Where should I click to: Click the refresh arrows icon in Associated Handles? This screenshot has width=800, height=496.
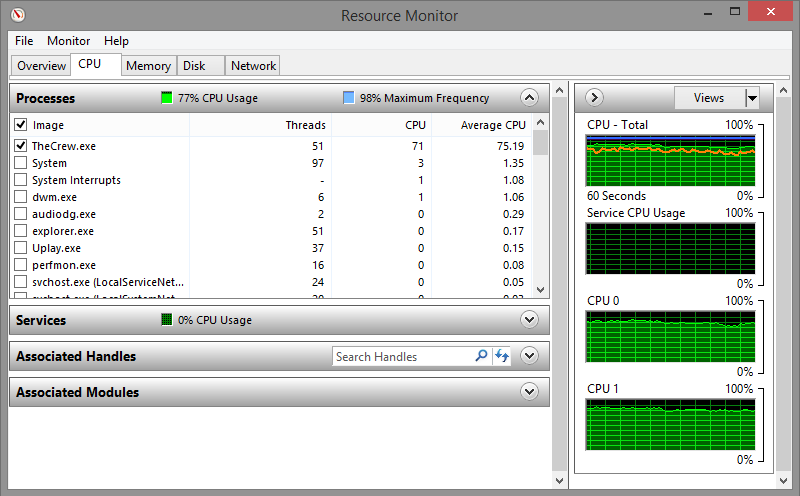pos(502,356)
